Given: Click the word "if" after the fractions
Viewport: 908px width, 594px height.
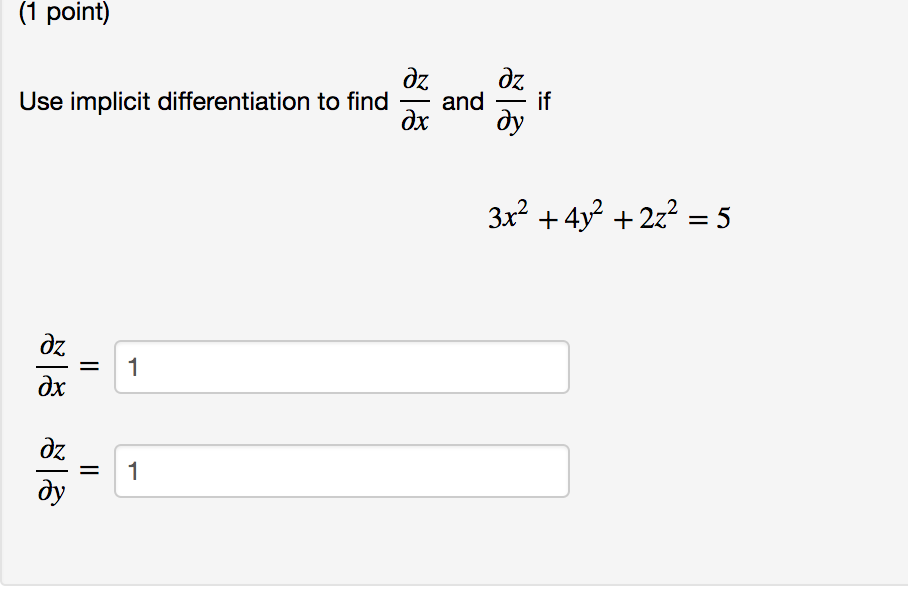Looking at the screenshot, I should click(544, 101).
